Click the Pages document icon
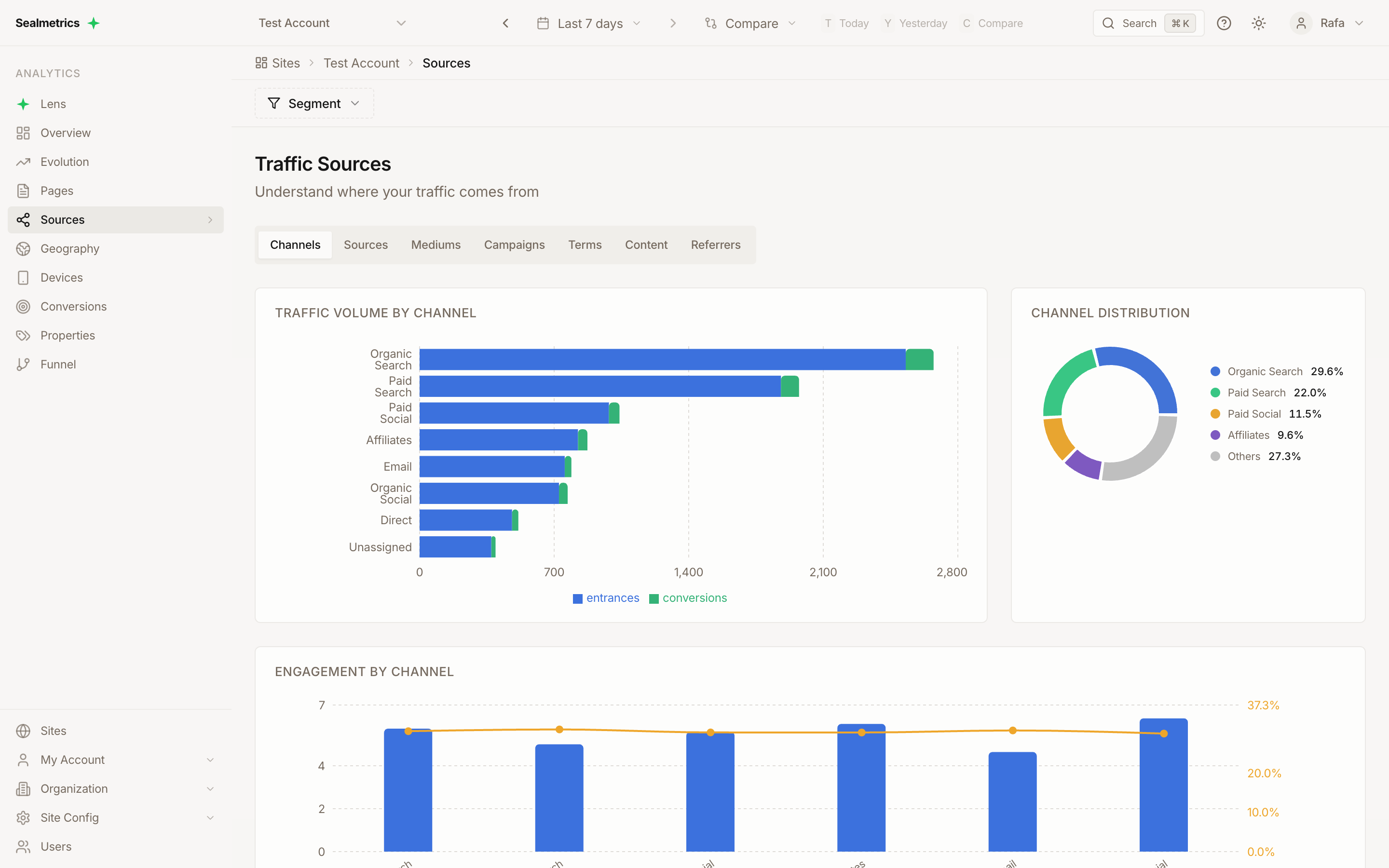The width and height of the screenshot is (1389, 868). pos(23,190)
